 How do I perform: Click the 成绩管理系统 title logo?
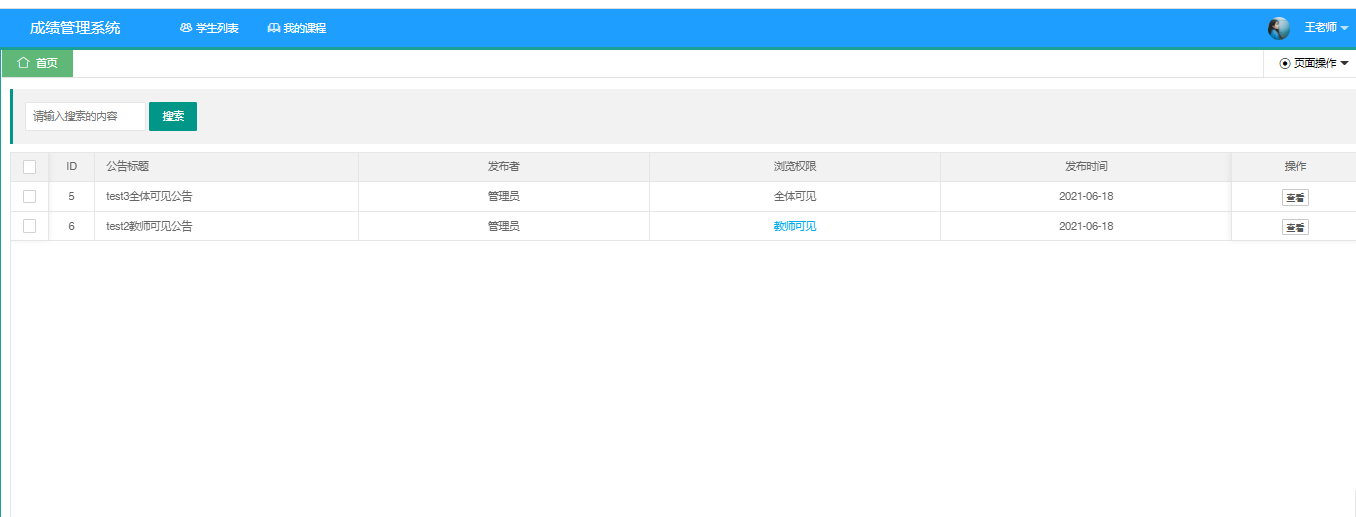[x=75, y=28]
